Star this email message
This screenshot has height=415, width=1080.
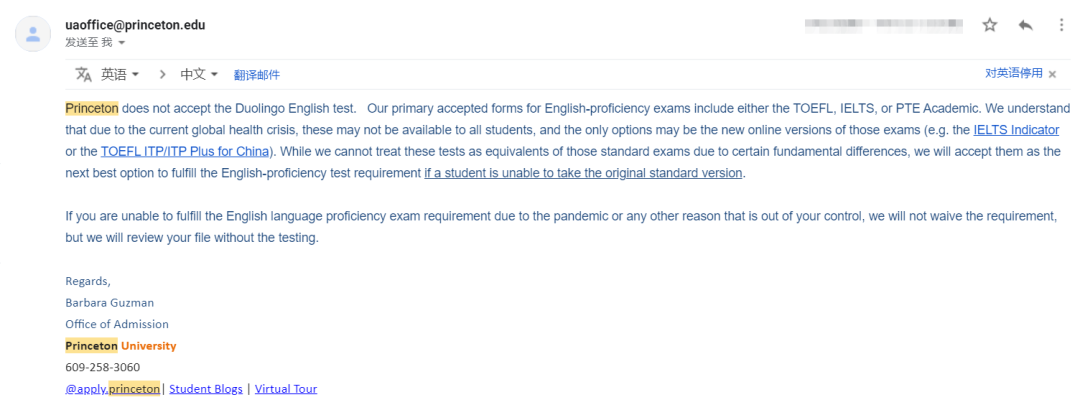(x=990, y=25)
